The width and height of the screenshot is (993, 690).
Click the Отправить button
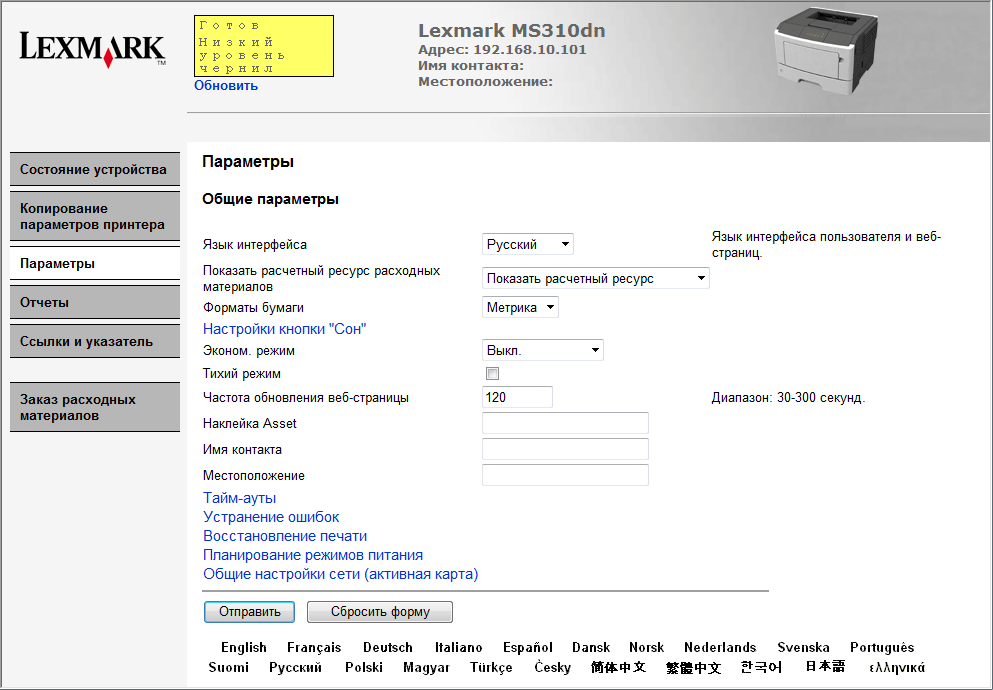[250, 612]
